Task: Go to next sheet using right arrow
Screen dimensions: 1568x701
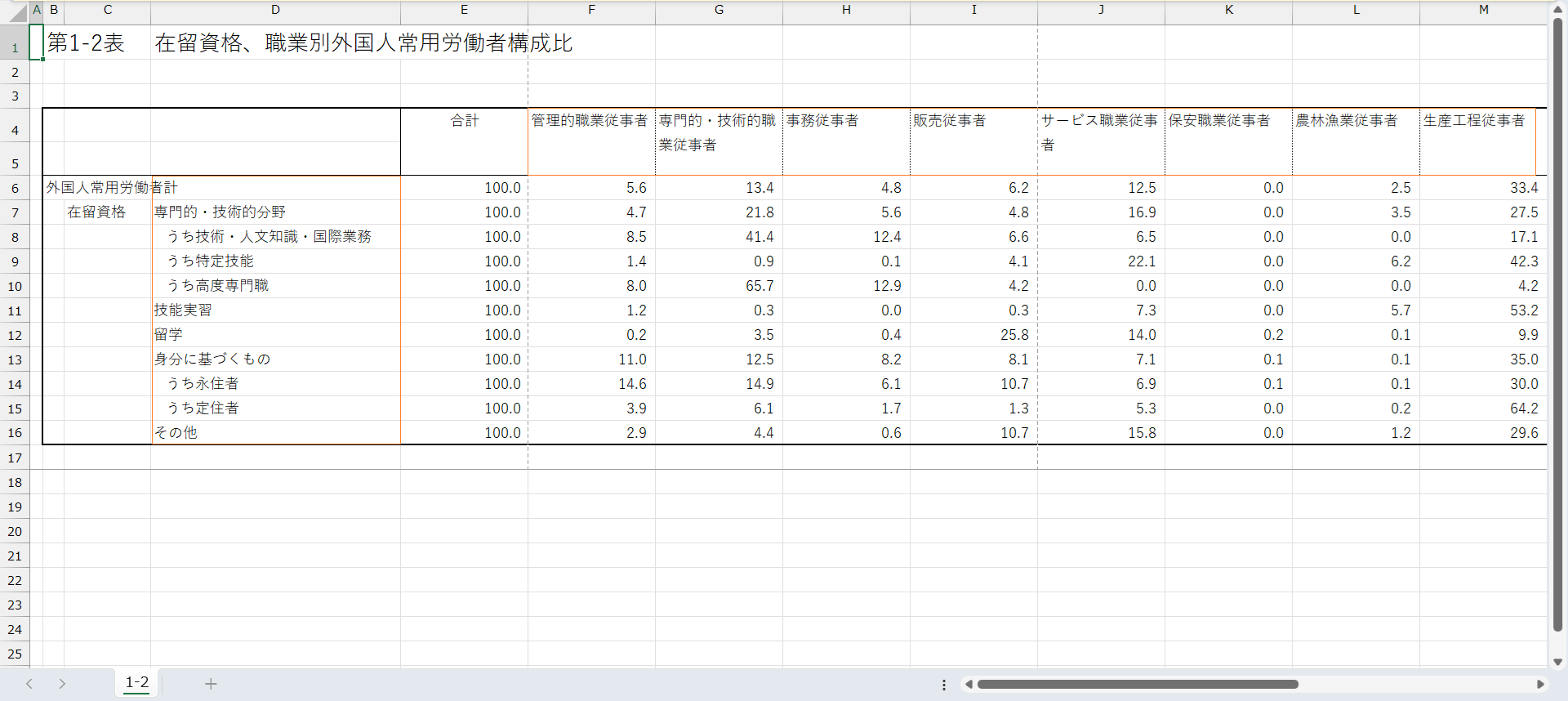Action: pos(62,684)
